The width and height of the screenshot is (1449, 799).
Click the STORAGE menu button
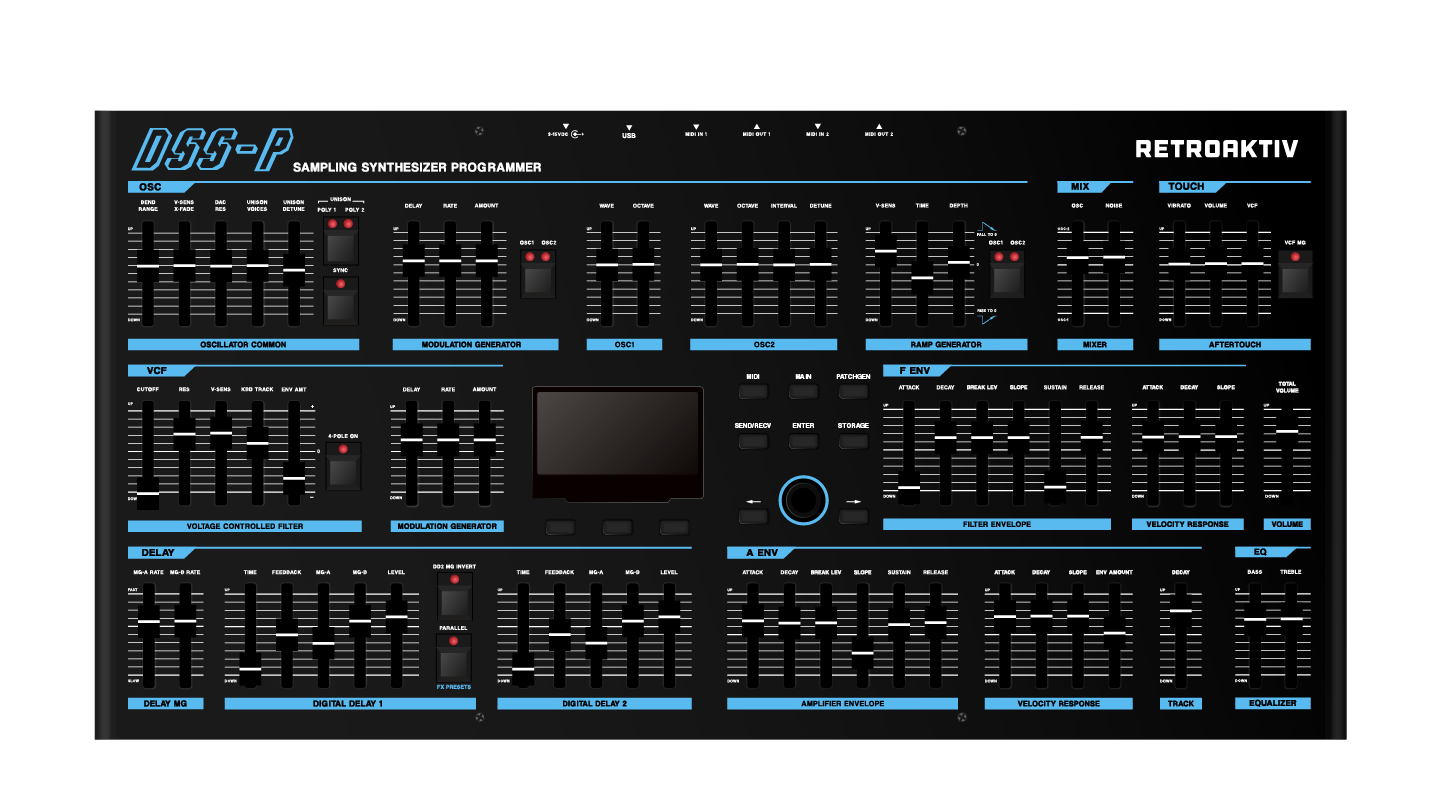pos(853,441)
